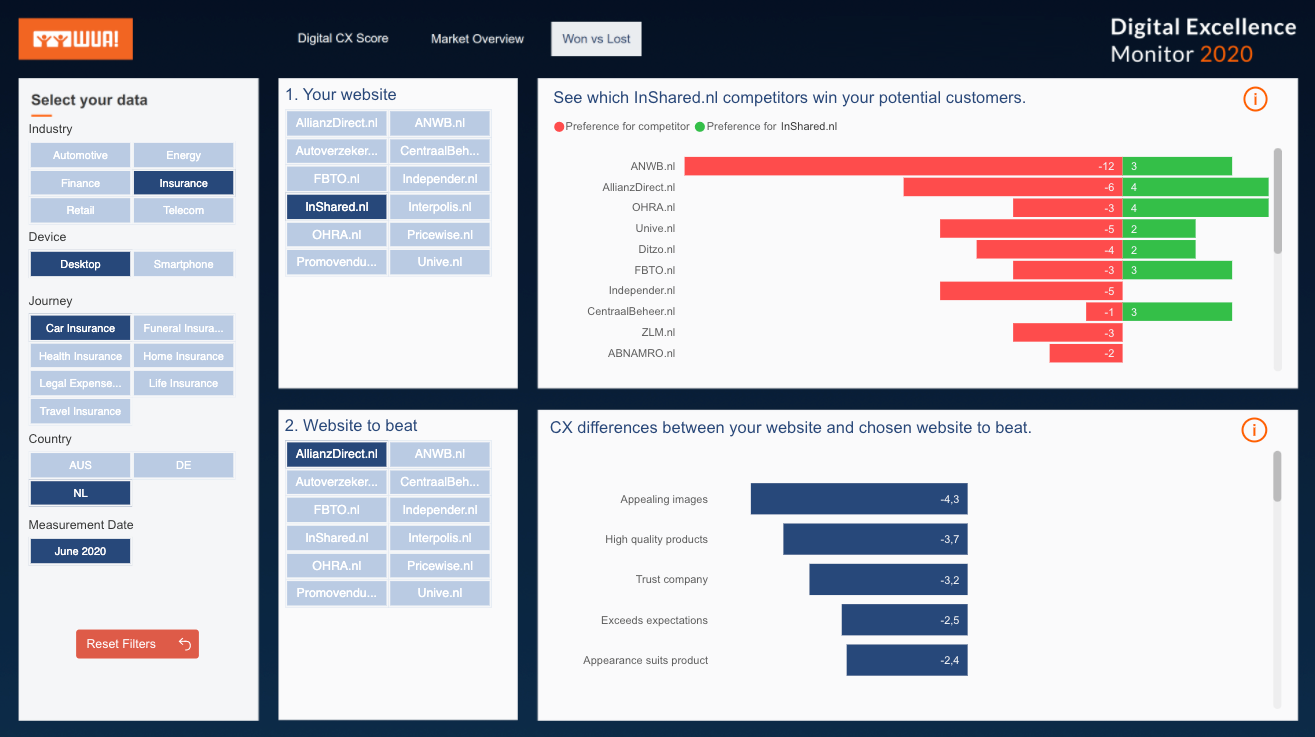Screen dimensions: 1315x737
Task: Click Appearance suits product label
Action: (646, 660)
